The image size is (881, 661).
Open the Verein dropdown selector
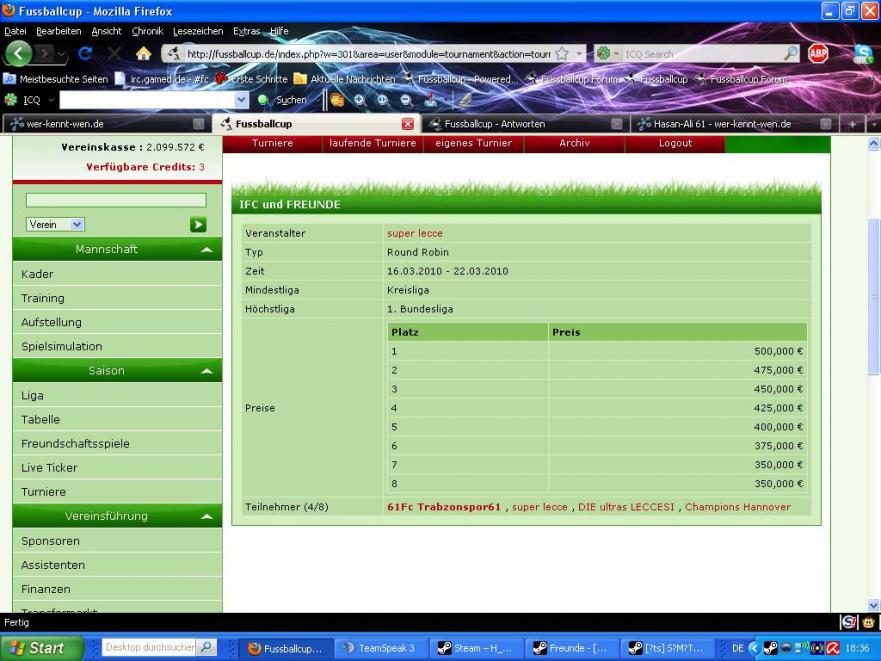click(x=55, y=225)
